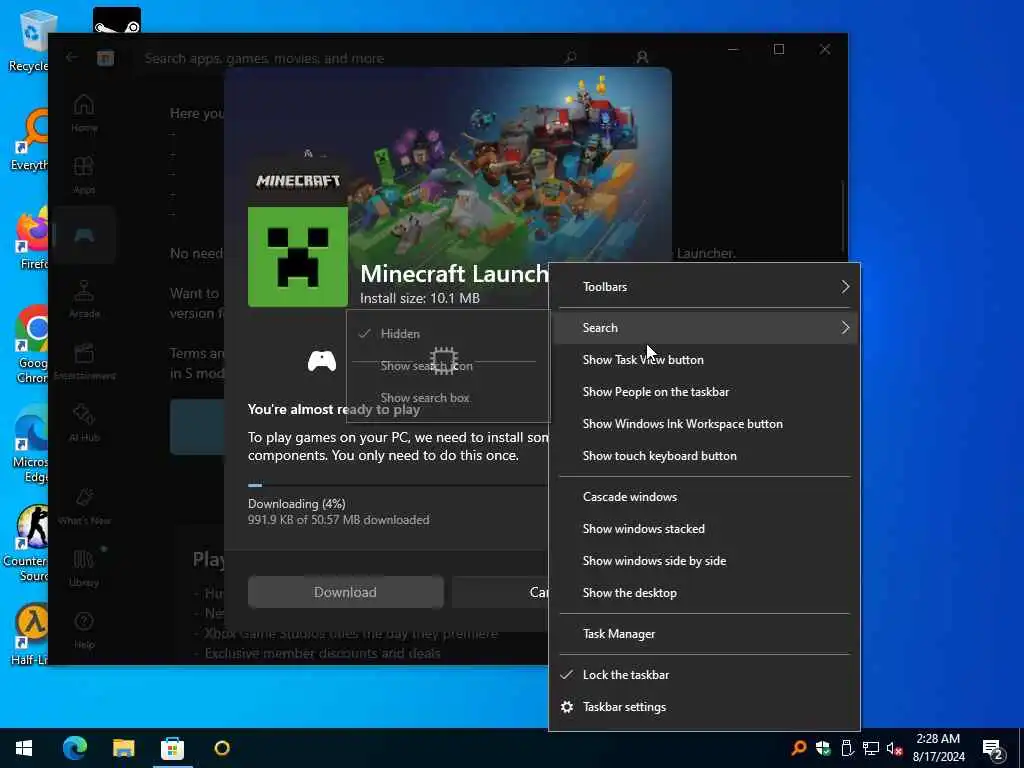Open Task Manager from context menu
This screenshot has height=768, width=1024.
[x=705, y=634]
